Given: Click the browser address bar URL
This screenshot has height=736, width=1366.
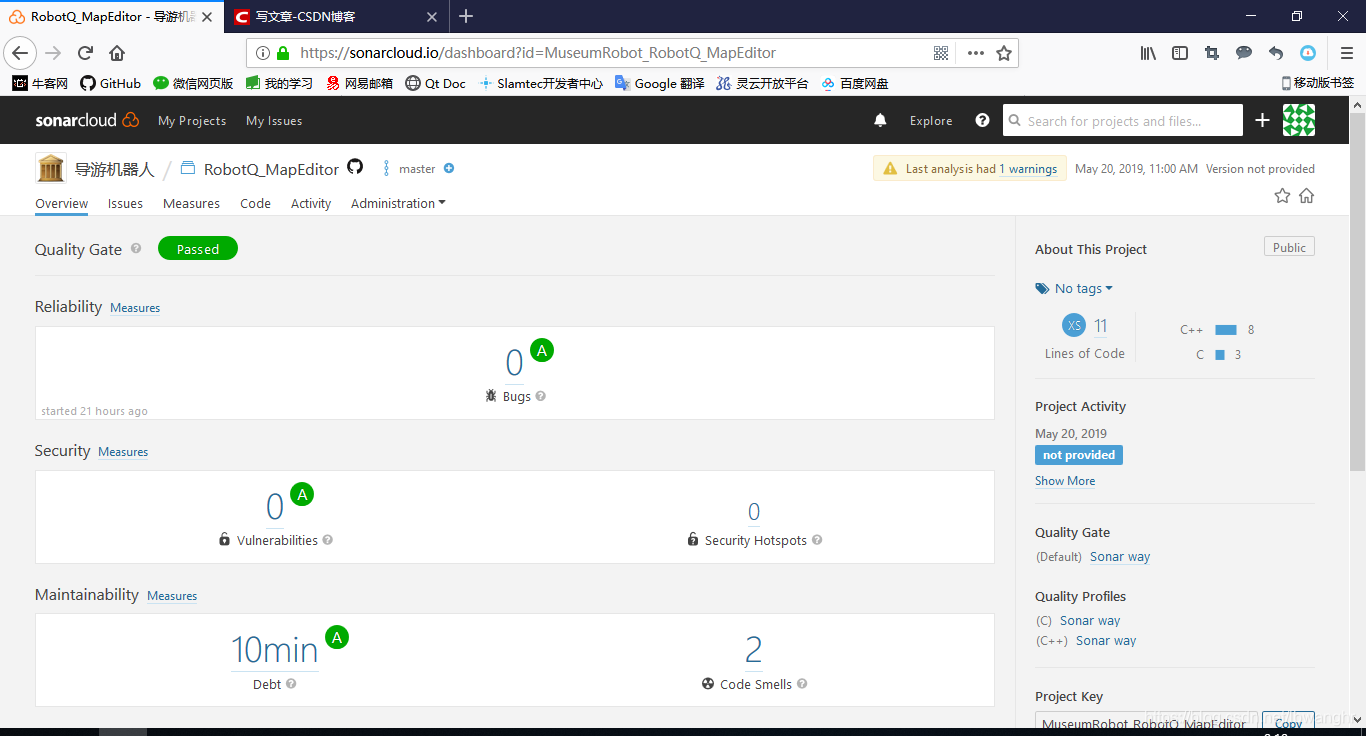Looking at the screenshot, I should point(538,53).
